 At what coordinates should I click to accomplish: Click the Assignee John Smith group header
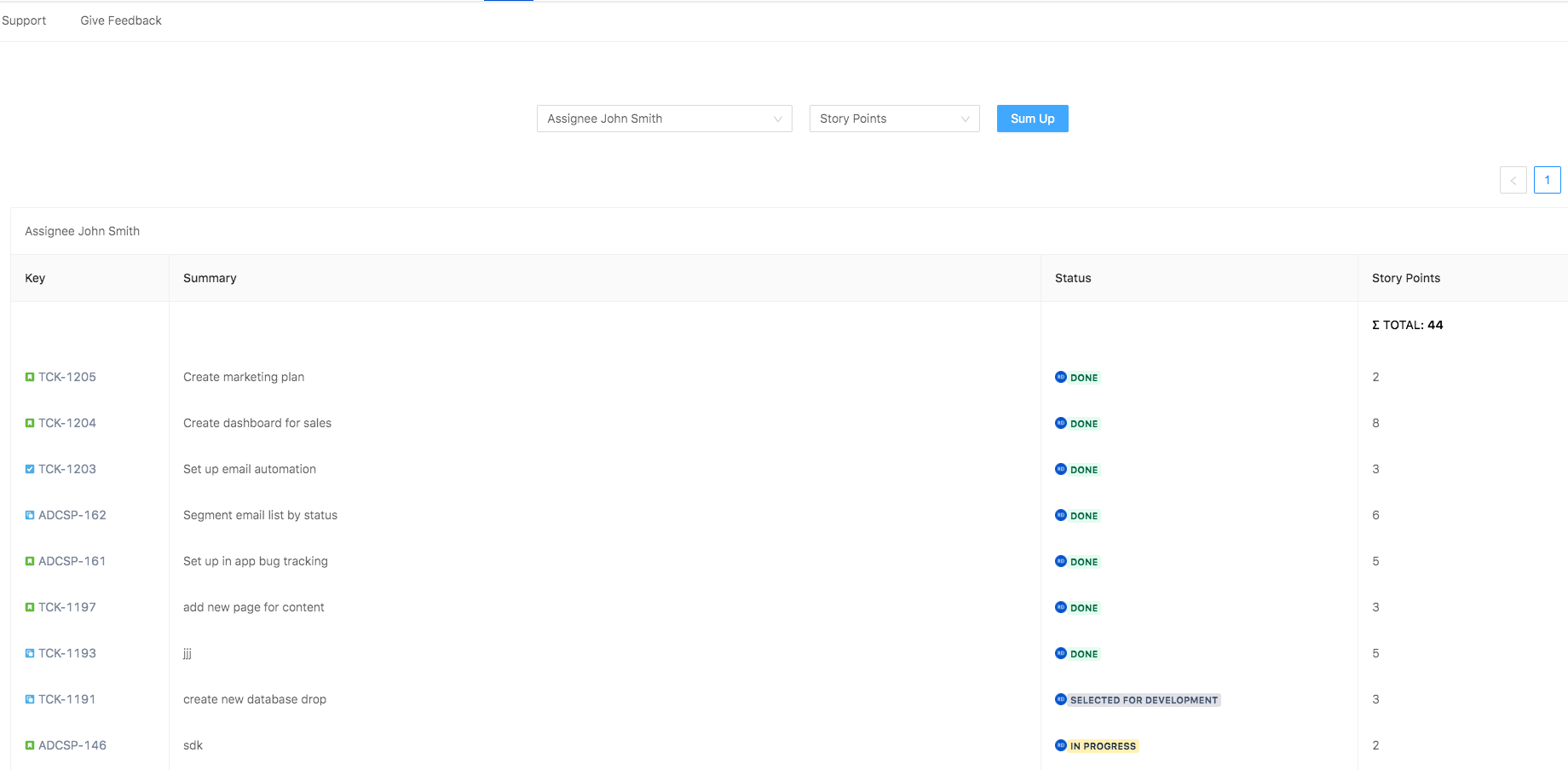click(x=83, y=231)
